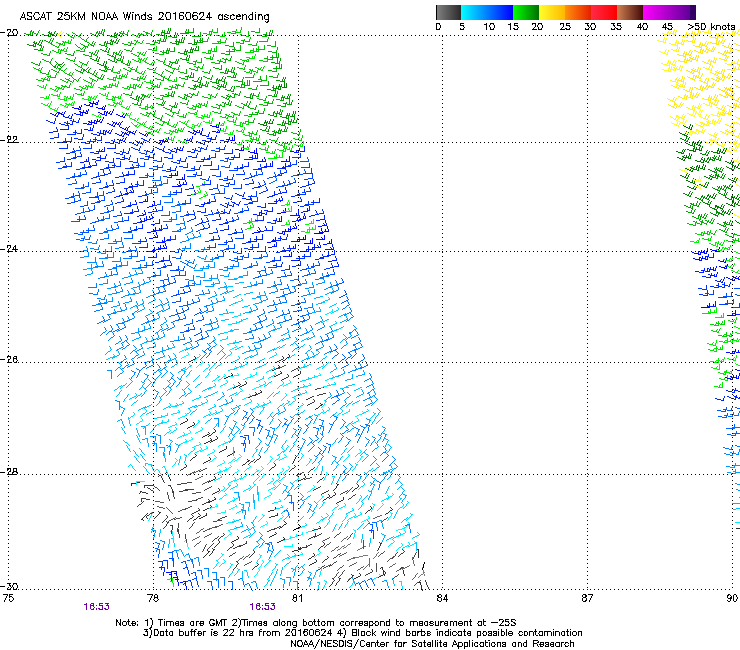Click the yellow 20–25 knots legend swatch

552,12
